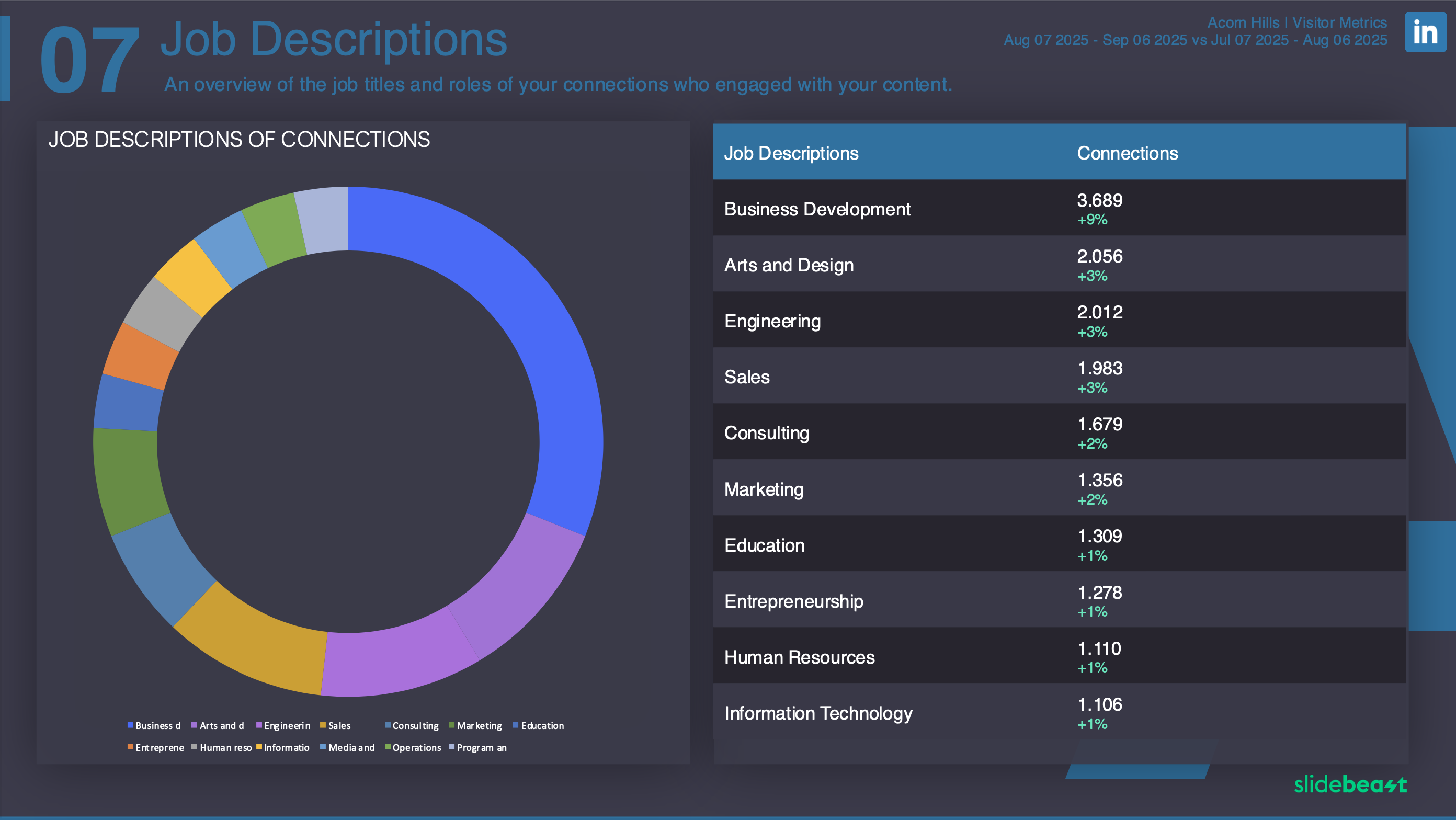The height and width of the screenshot is (820, 1456).
Task: Click the Human Resources row label
Action: [x=799, y=657]
